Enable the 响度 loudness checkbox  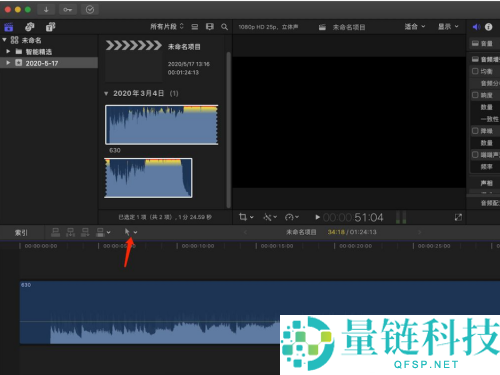(x=475, y=95)
